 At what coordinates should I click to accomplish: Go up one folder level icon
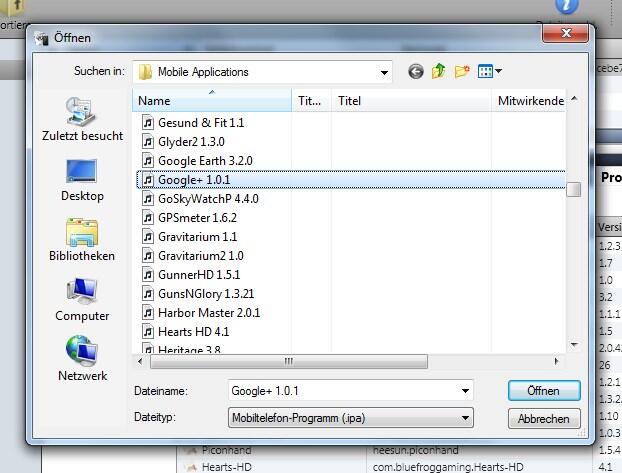[439, 71]
